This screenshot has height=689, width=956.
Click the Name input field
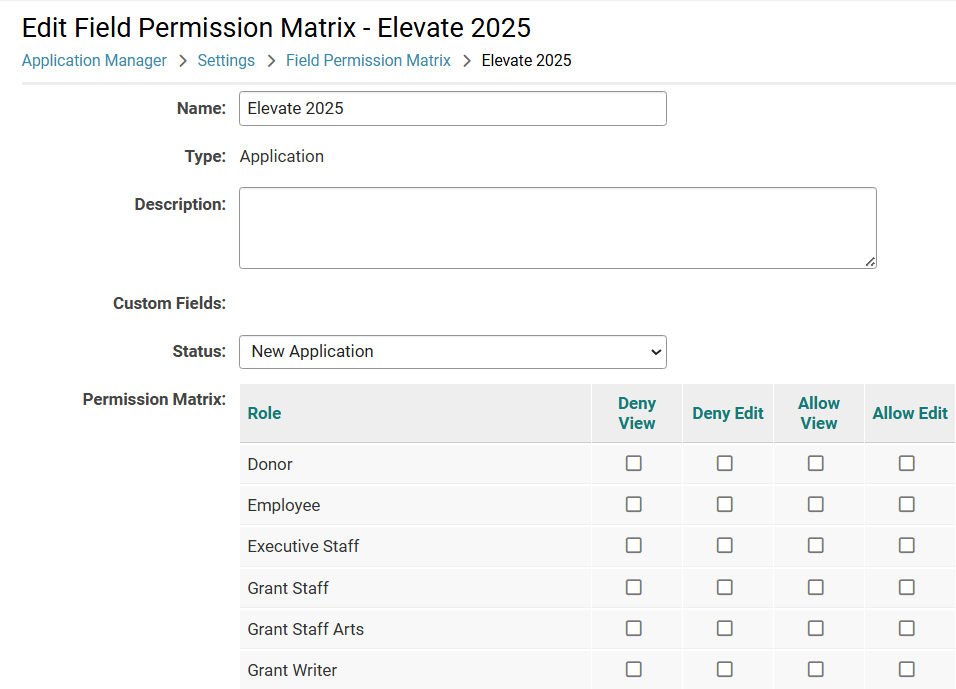click(x=452, y=109)
